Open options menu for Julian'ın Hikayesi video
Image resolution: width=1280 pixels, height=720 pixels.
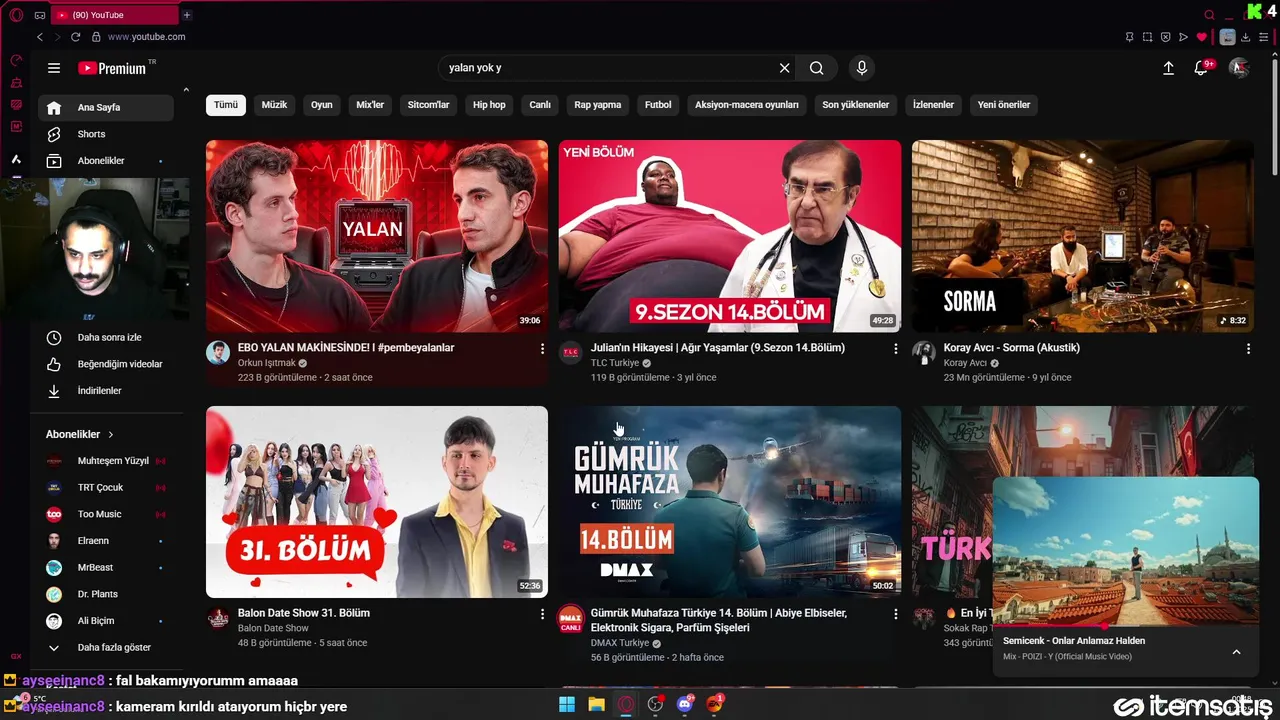click(896, 349)
